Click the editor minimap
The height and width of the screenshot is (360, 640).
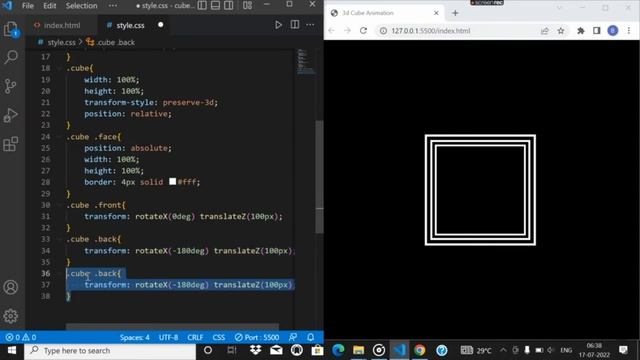point(305,62)
